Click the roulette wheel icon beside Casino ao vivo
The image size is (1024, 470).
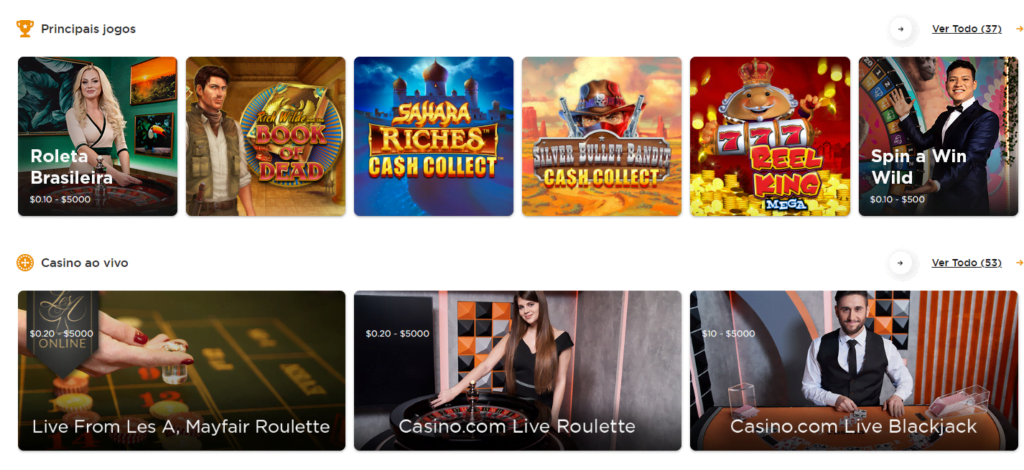coord(25,262)
